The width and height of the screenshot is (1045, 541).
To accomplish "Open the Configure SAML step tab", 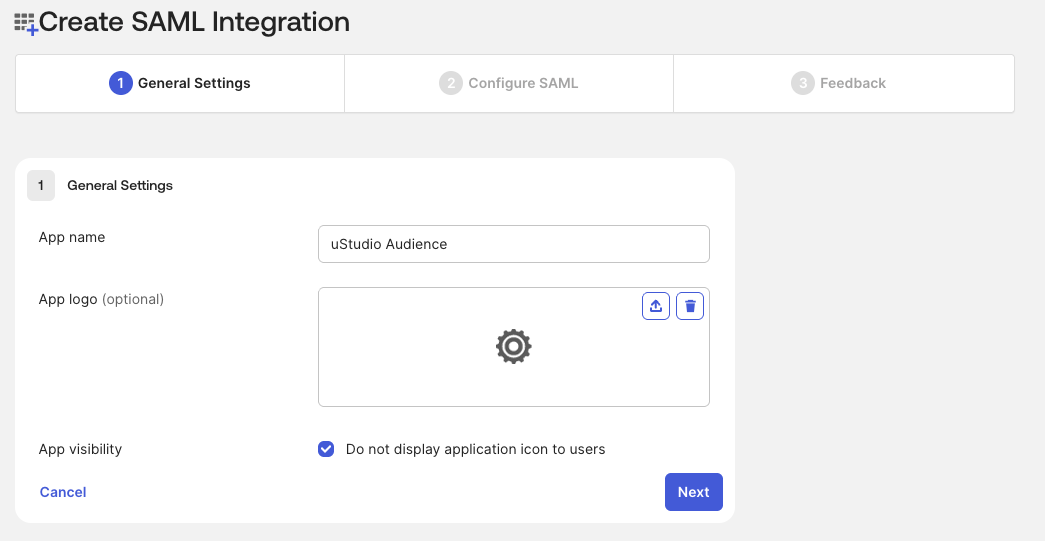I will [x=509, y=83].
